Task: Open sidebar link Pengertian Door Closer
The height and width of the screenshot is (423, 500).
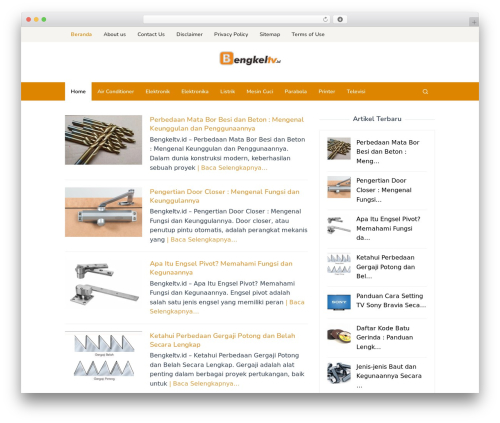Action: tap(384, 190)
